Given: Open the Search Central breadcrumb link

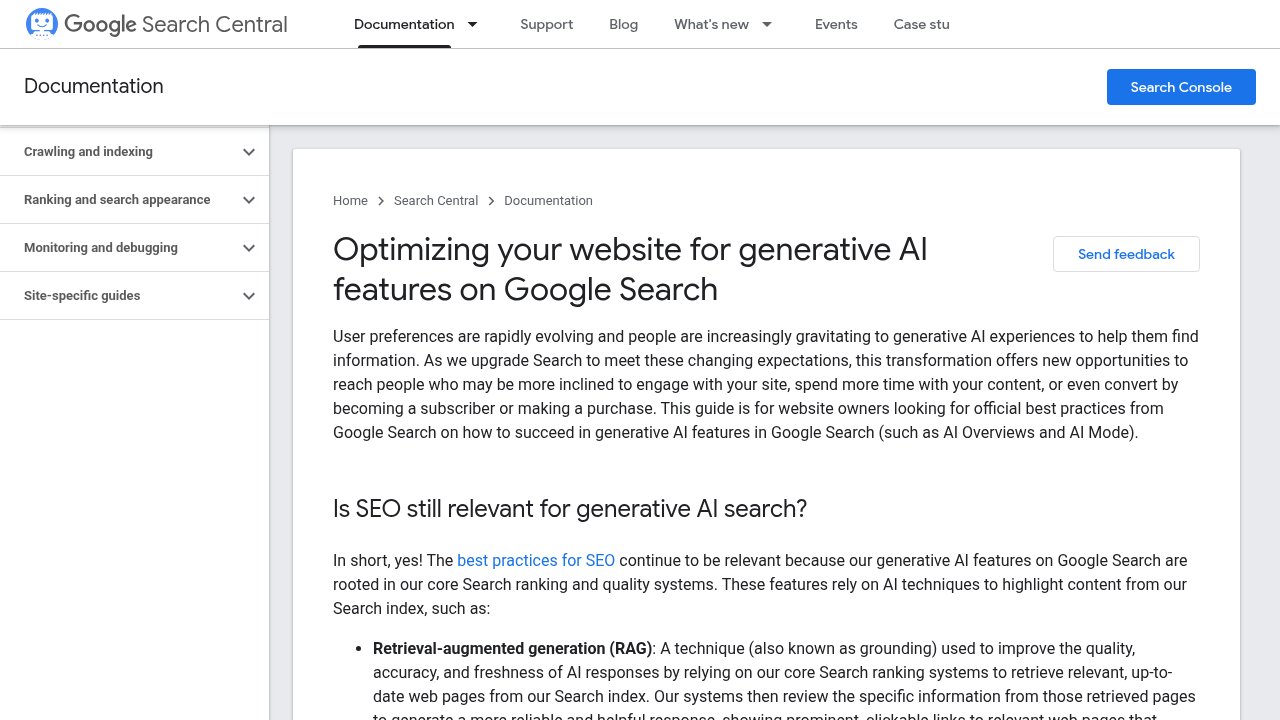Looking at the screenshot, I should 436,201.
